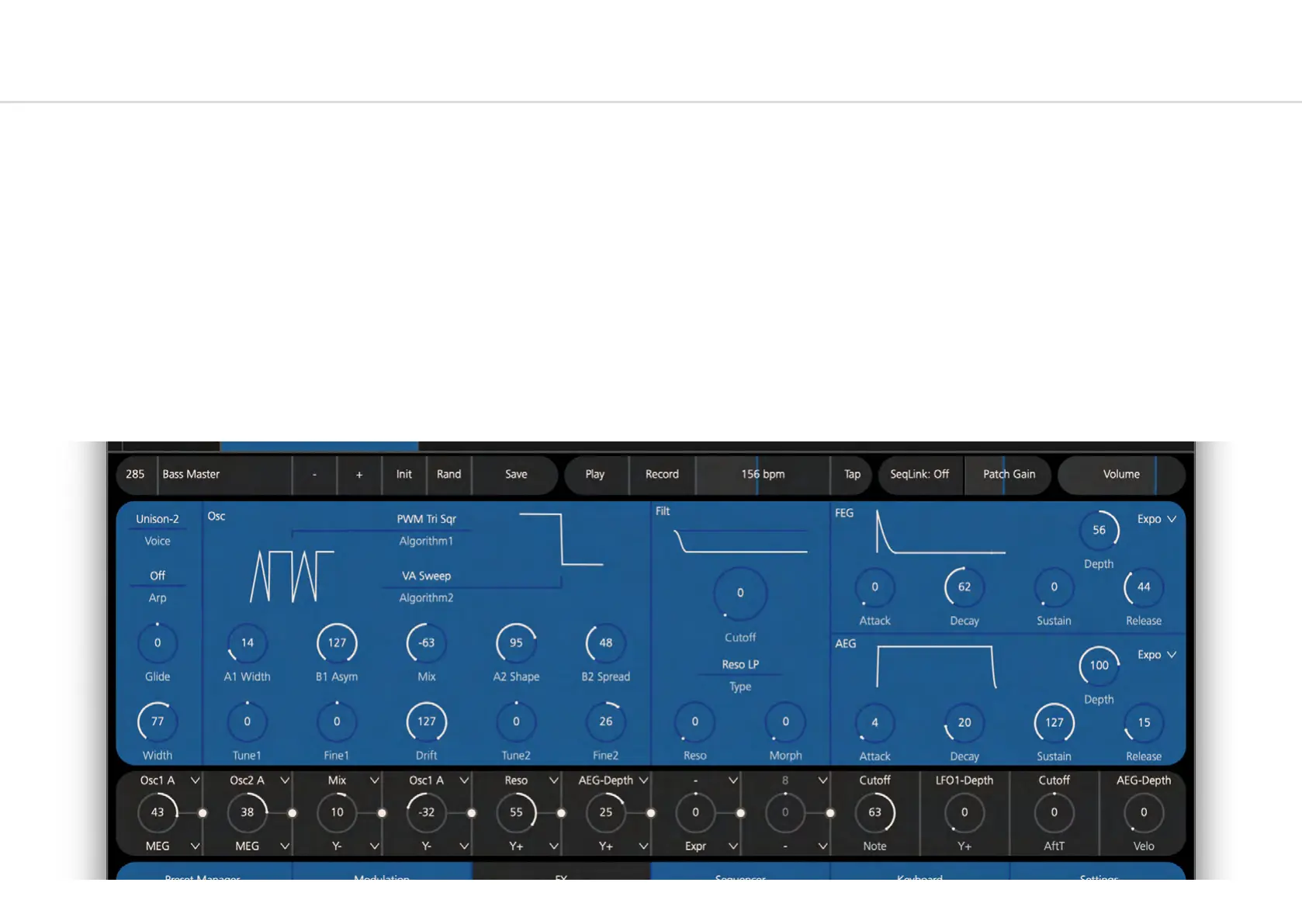Viewport: 1302px width, 924px height.
Task: Switch the Unison-2 voice mode
Action: pyautogui.click(x=158, y=519)
